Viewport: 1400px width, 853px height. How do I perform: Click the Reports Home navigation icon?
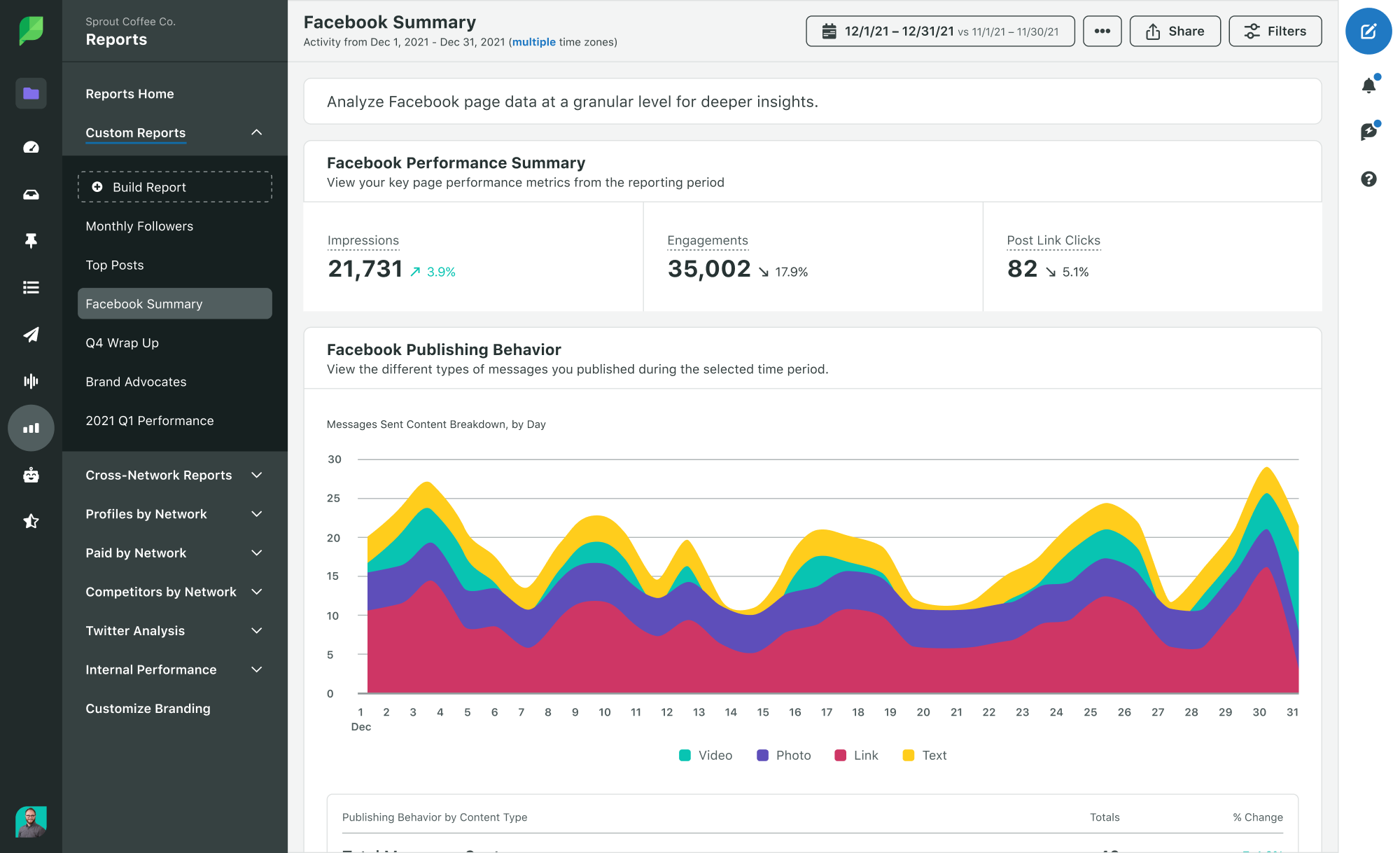30,93
